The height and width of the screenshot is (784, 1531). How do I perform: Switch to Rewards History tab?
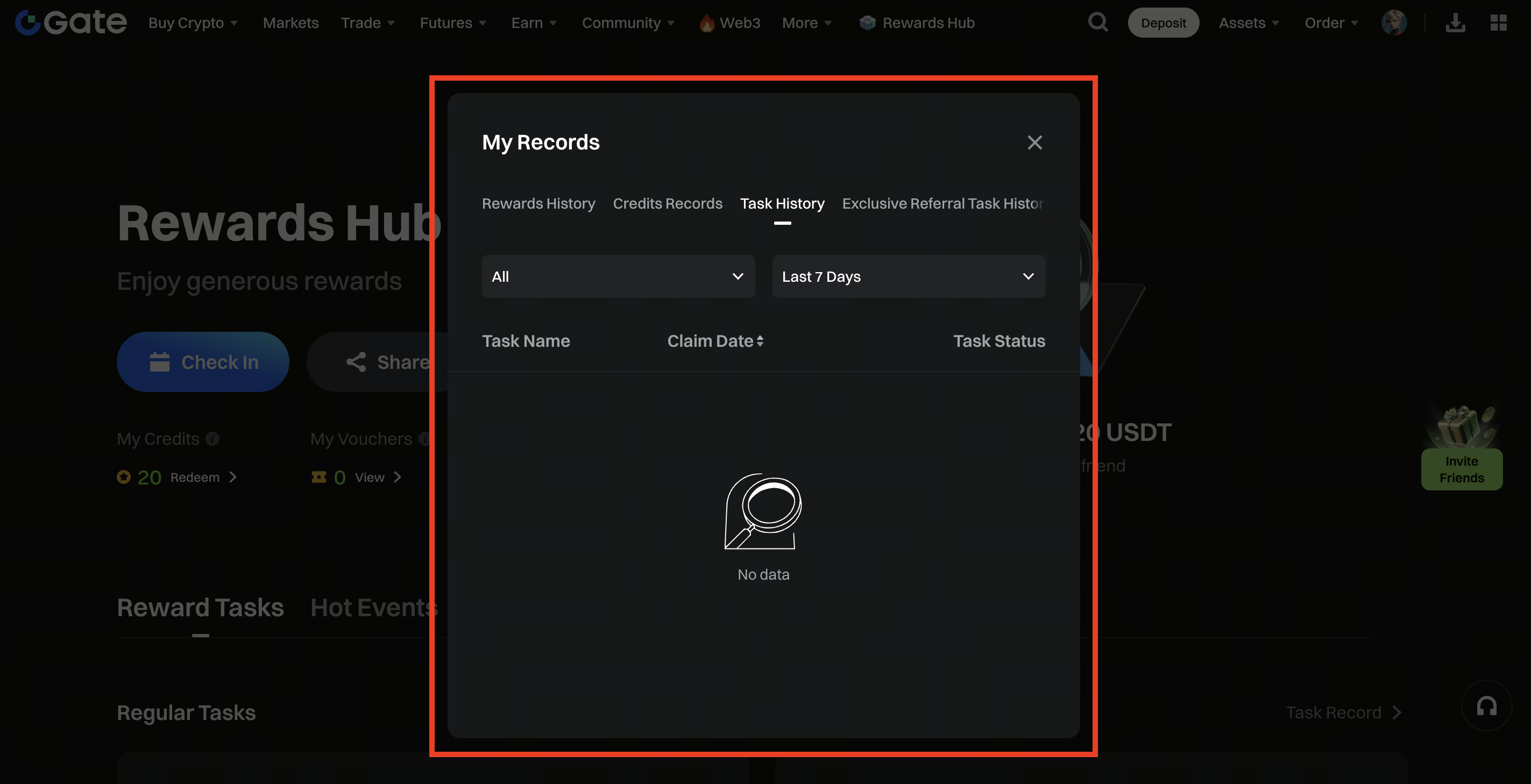538,204
